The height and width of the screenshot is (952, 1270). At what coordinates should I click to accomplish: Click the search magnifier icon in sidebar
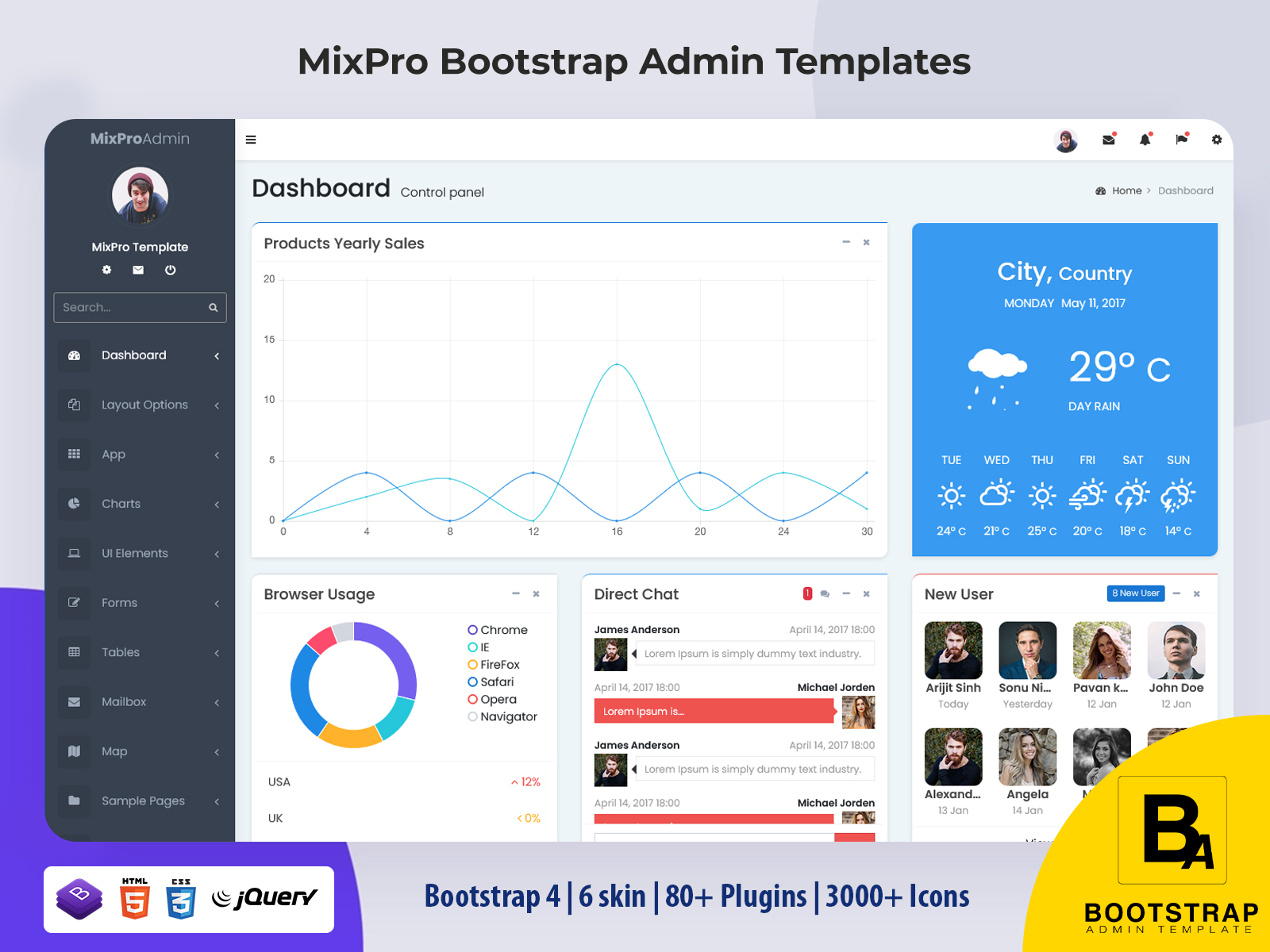tap(213, 308)
